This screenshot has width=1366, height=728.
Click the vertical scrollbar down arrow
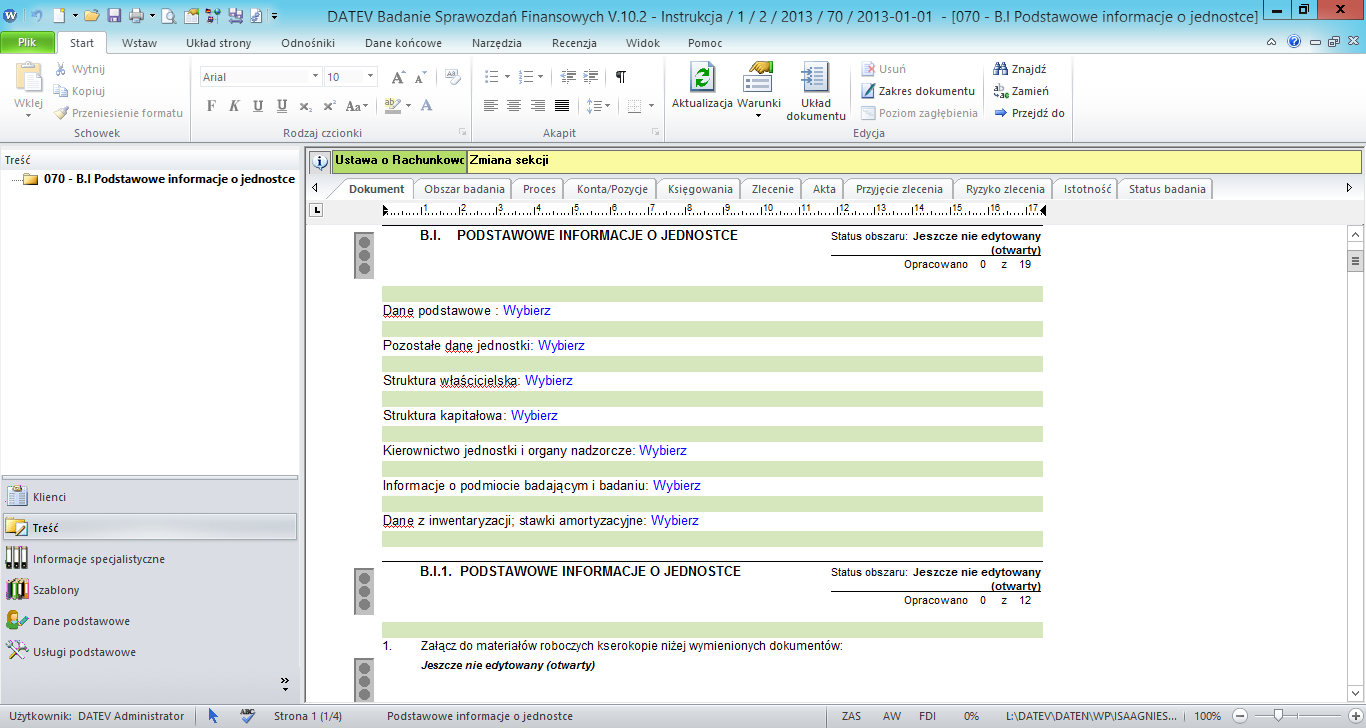(1356, 694)
